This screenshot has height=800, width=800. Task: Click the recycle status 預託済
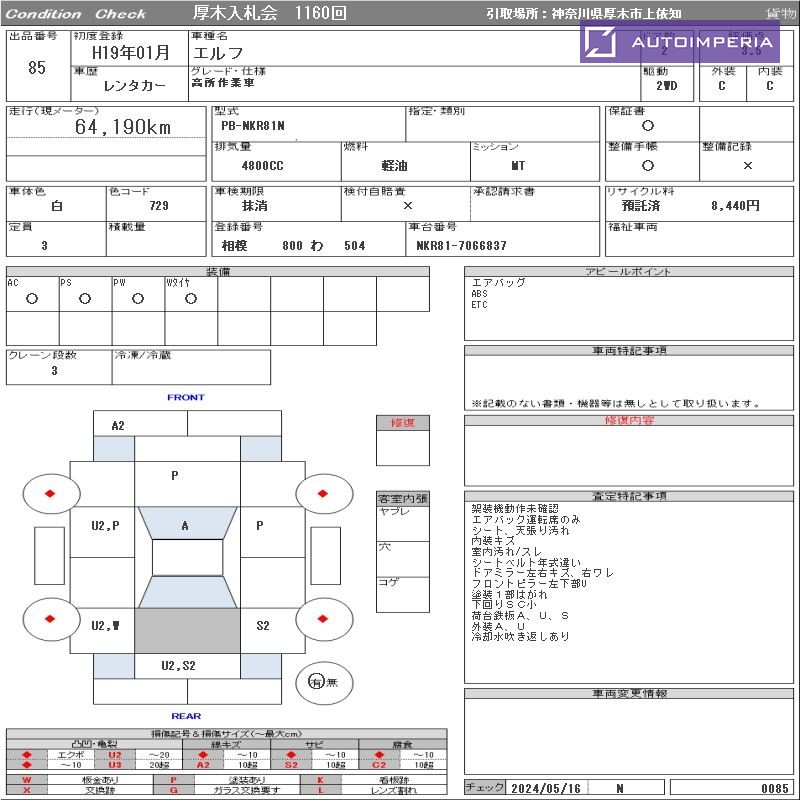641,206
